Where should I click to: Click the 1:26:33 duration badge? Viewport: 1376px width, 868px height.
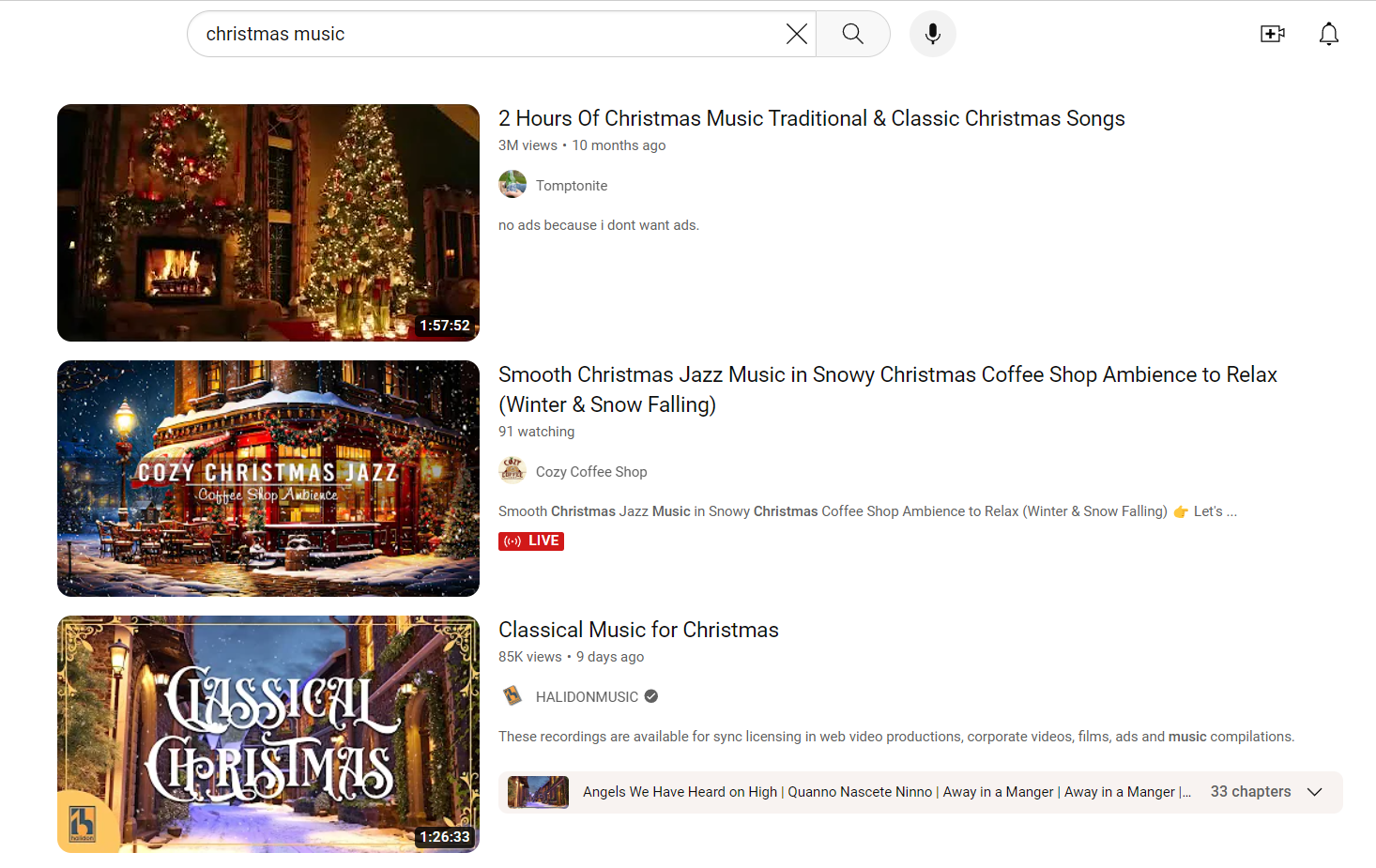pos(445,837)
